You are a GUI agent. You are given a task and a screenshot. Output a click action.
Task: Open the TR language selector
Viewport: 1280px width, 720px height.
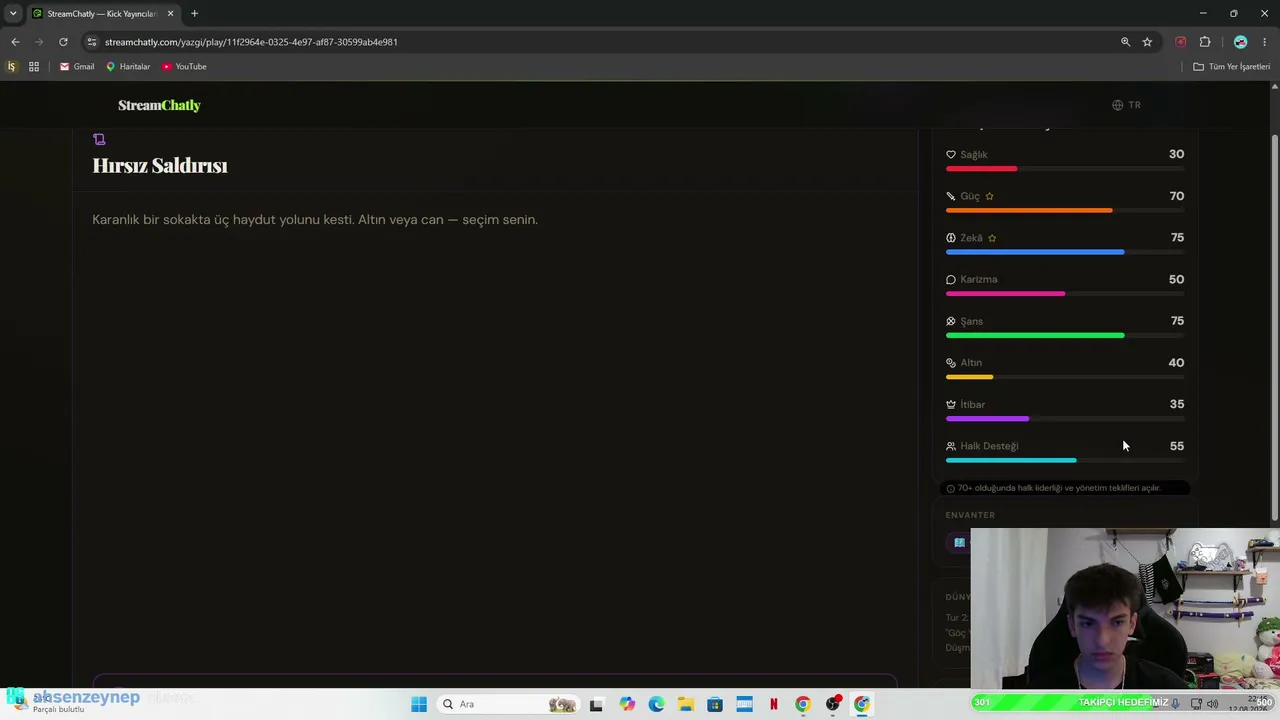point(1126,105)
